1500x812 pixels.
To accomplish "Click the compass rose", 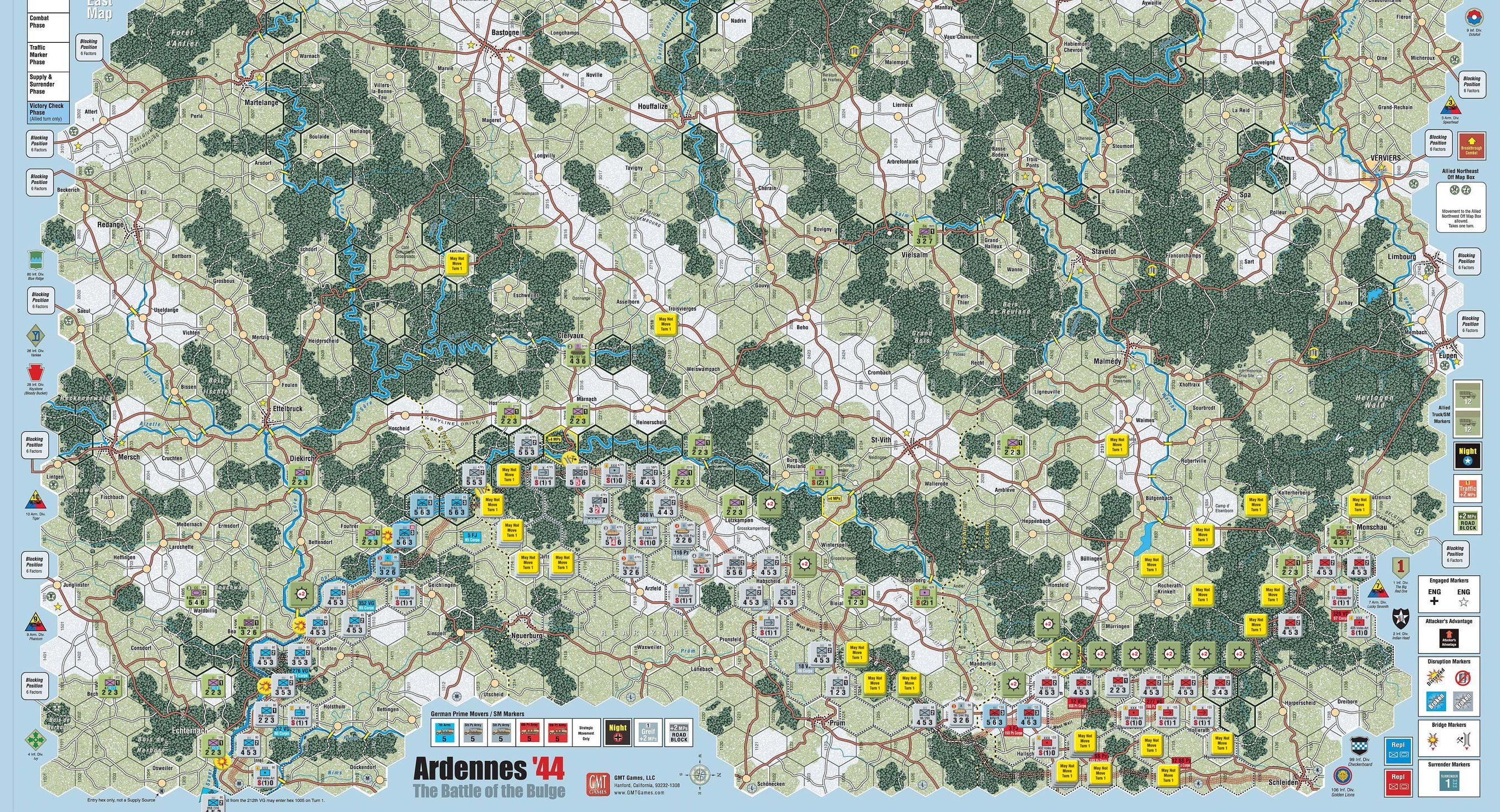I will 700,775.
